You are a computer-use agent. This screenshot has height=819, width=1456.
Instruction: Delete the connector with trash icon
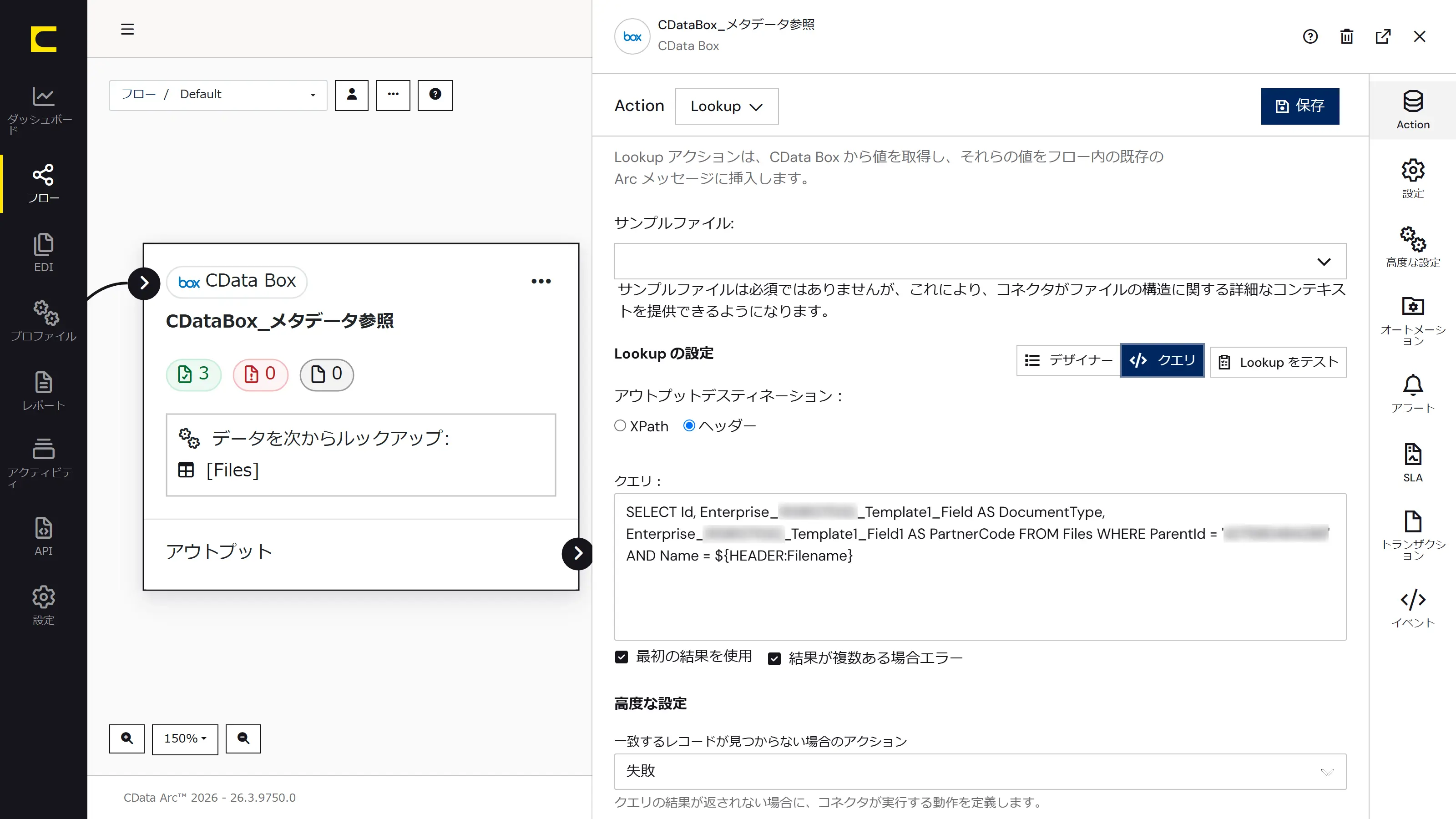tap(1346, 37)
